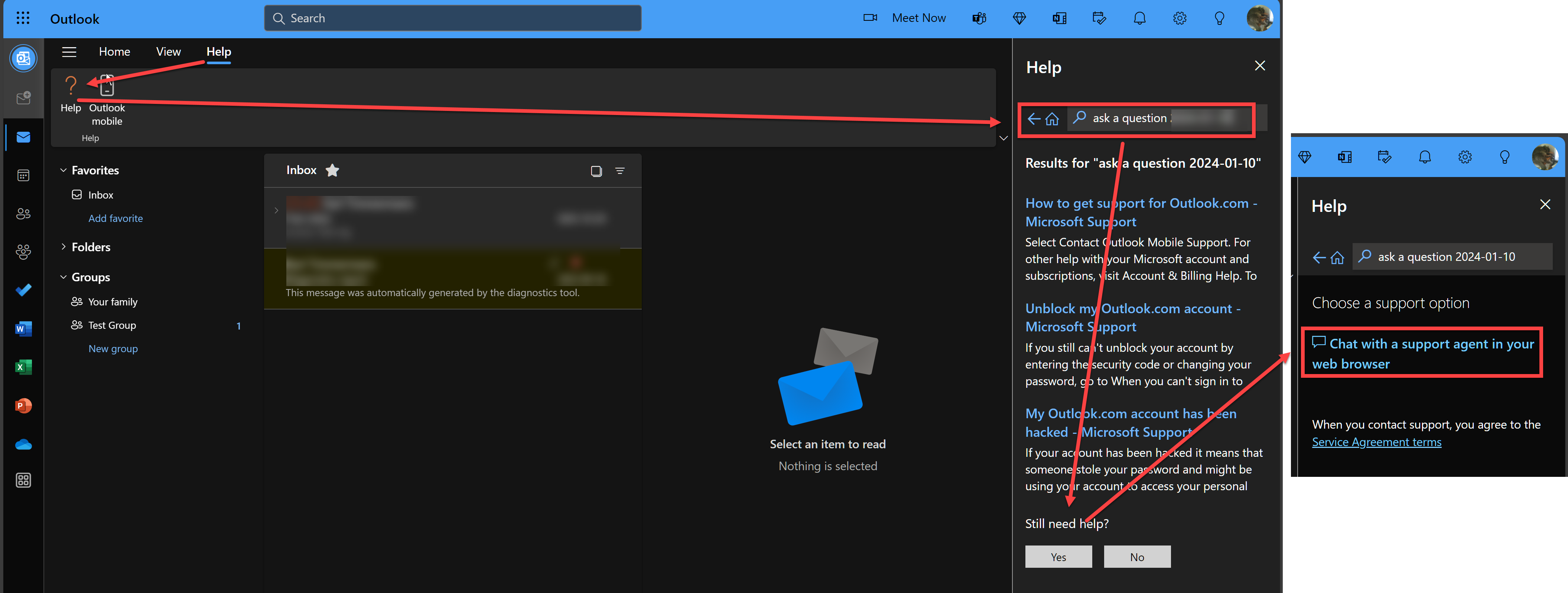Toggle the reading pane layout icon
1568x593 pixels.
point(595,171)
